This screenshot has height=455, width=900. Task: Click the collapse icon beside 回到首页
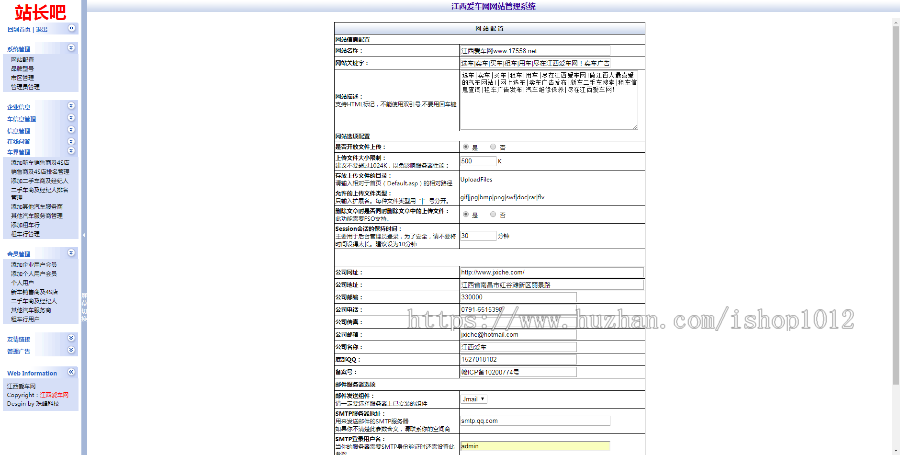pyautogui.click(x=71, y=29)
